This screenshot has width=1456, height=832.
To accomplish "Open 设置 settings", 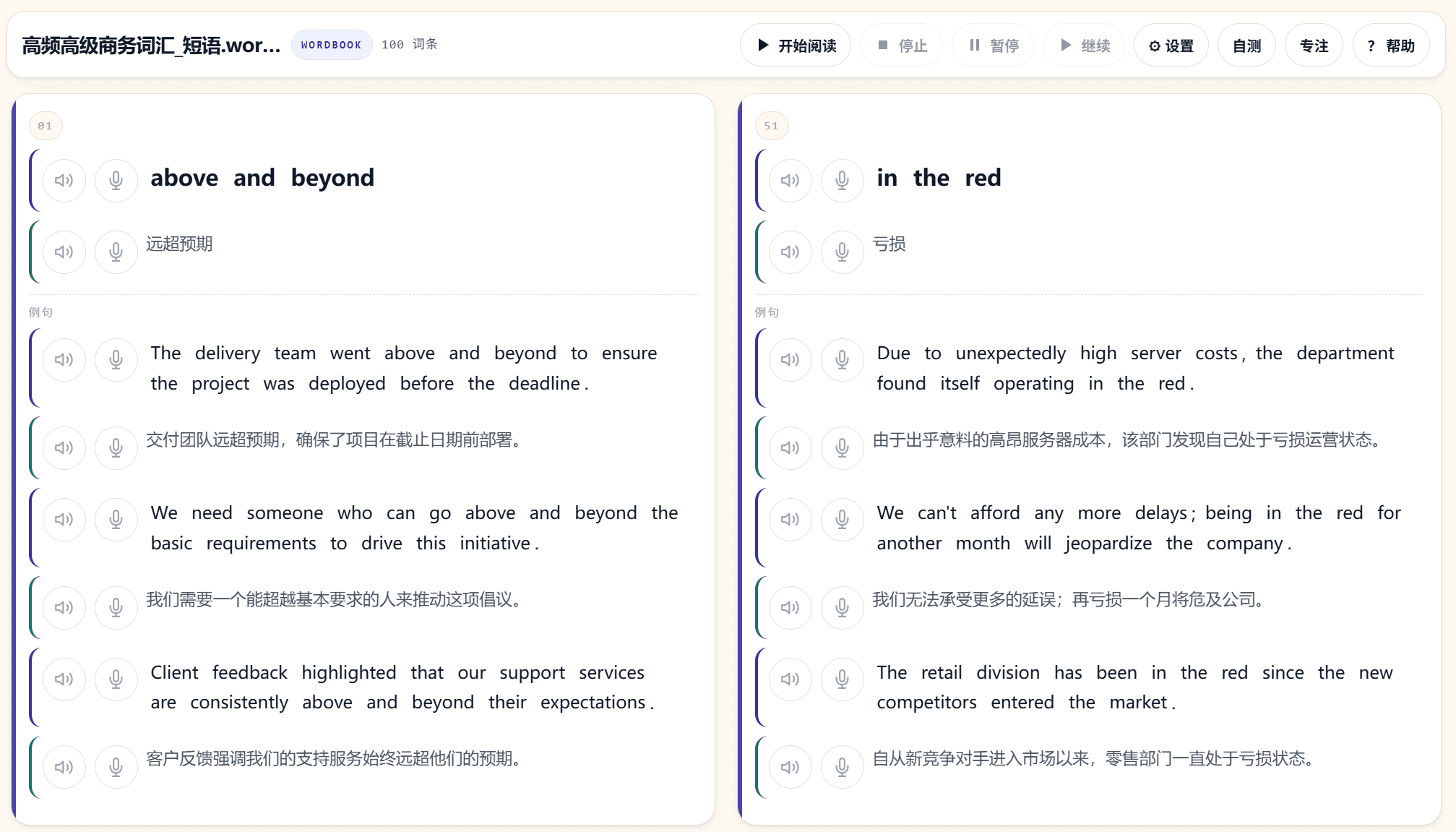I will pos(1171,46).
